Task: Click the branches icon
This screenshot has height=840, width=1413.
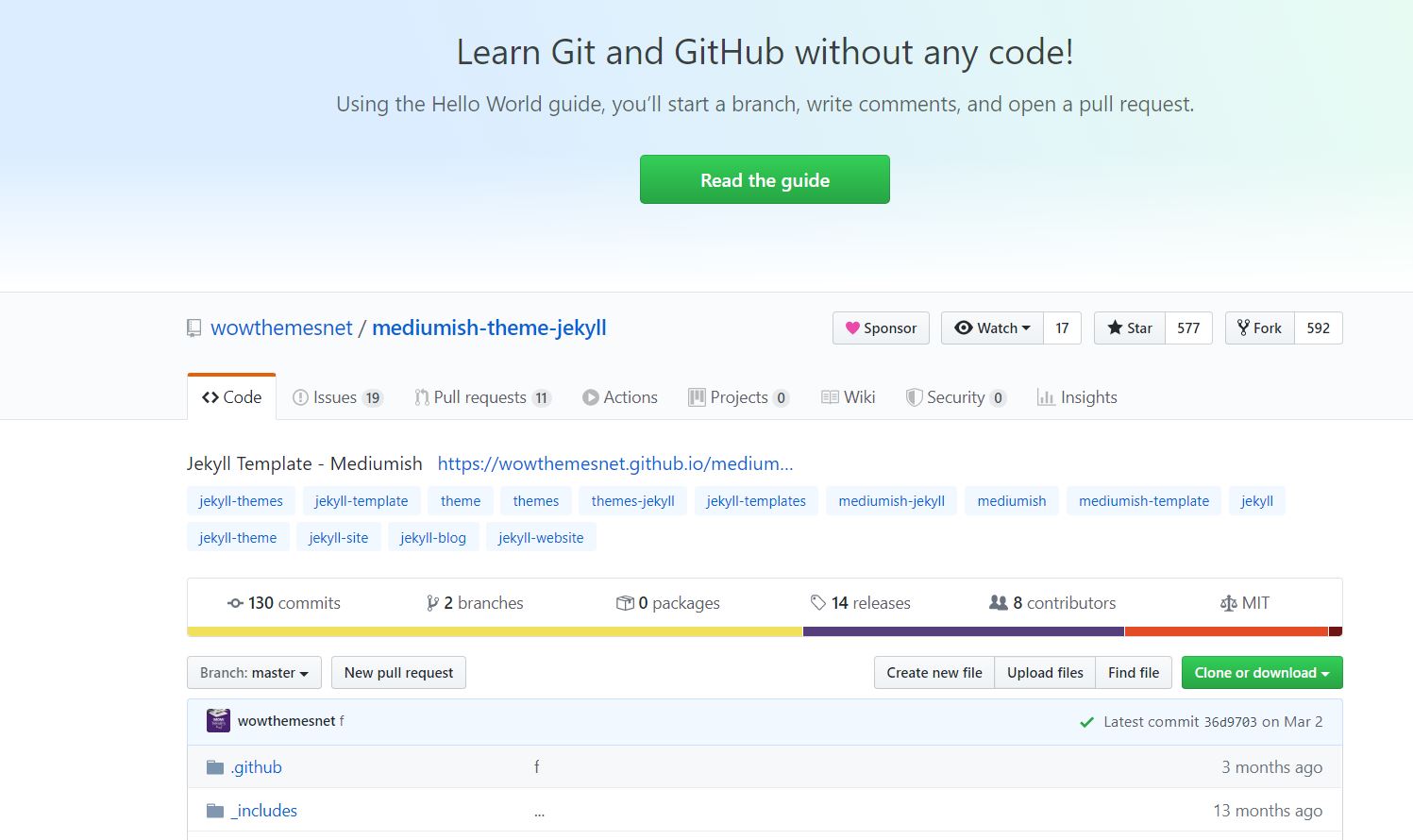Action: pos(432,603)
